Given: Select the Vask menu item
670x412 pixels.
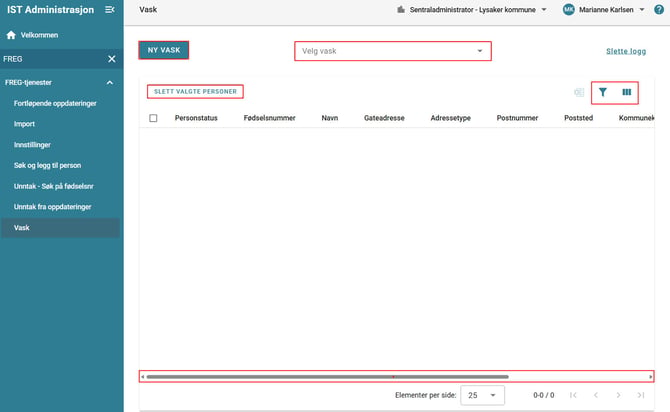Looking at the screenshot, I should point(61,228).
